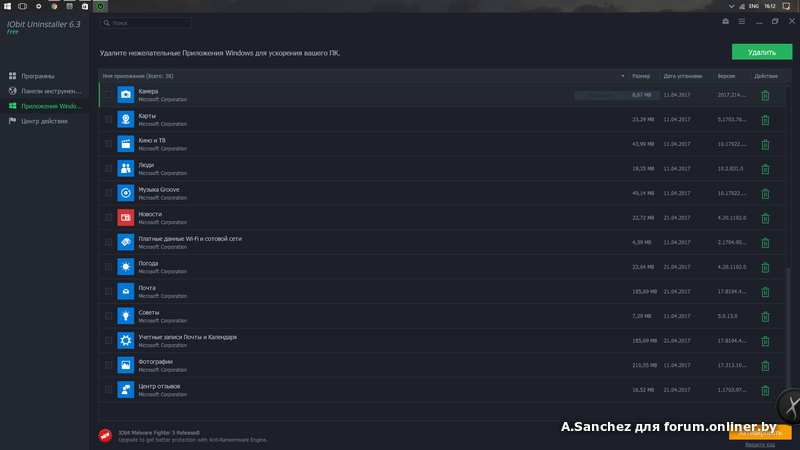The height and width of the screenshot is (450, 800).
Task: Open the Task View taskbar button
Action: pyautogui.click(x=22, y=6)
